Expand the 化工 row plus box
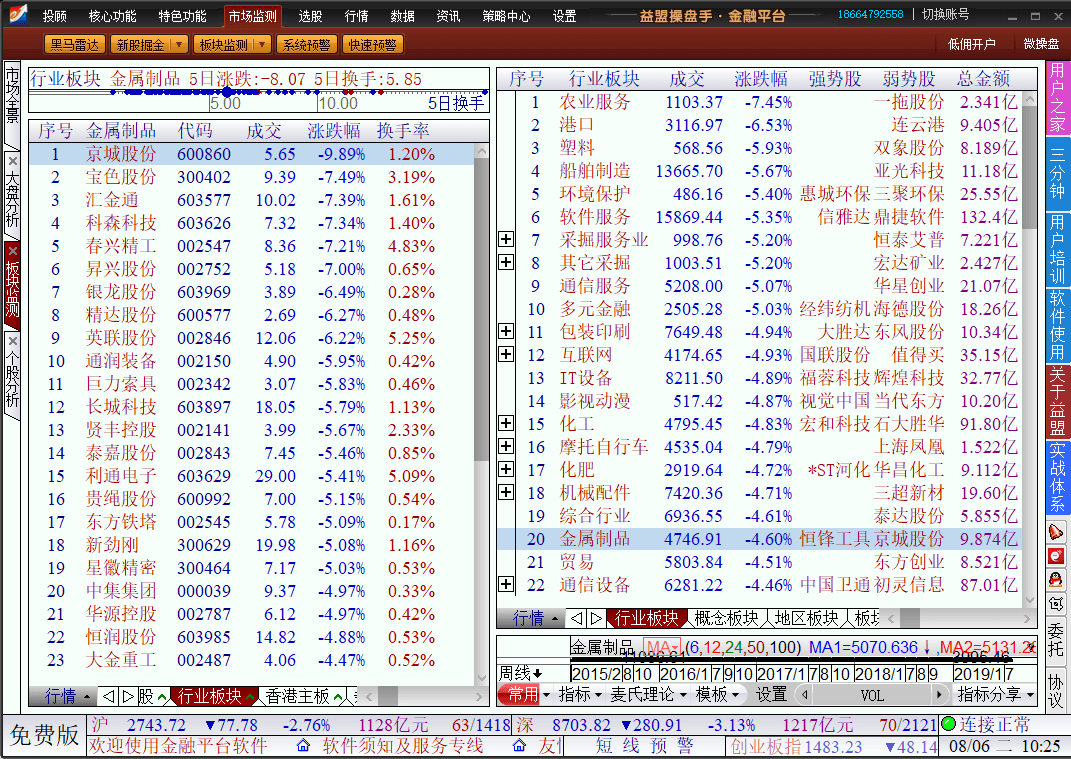 coord(506,423)
